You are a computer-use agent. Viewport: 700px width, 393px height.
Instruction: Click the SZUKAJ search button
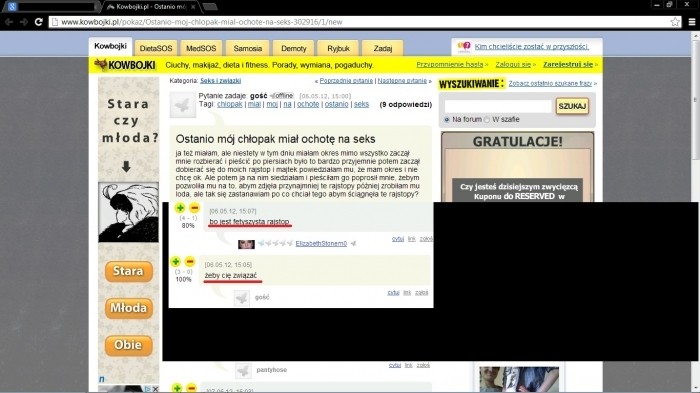572,106
